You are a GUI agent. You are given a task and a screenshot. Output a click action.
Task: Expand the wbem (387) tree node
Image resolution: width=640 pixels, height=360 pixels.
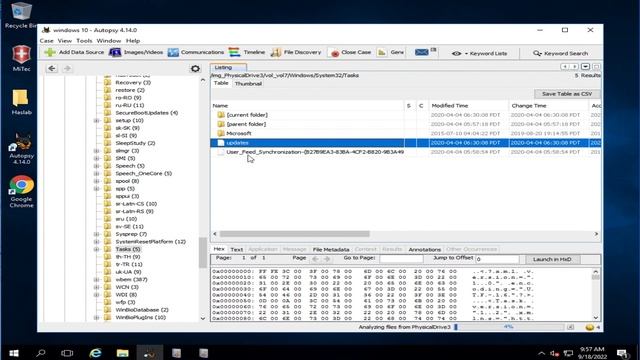(x=97, y=280)
